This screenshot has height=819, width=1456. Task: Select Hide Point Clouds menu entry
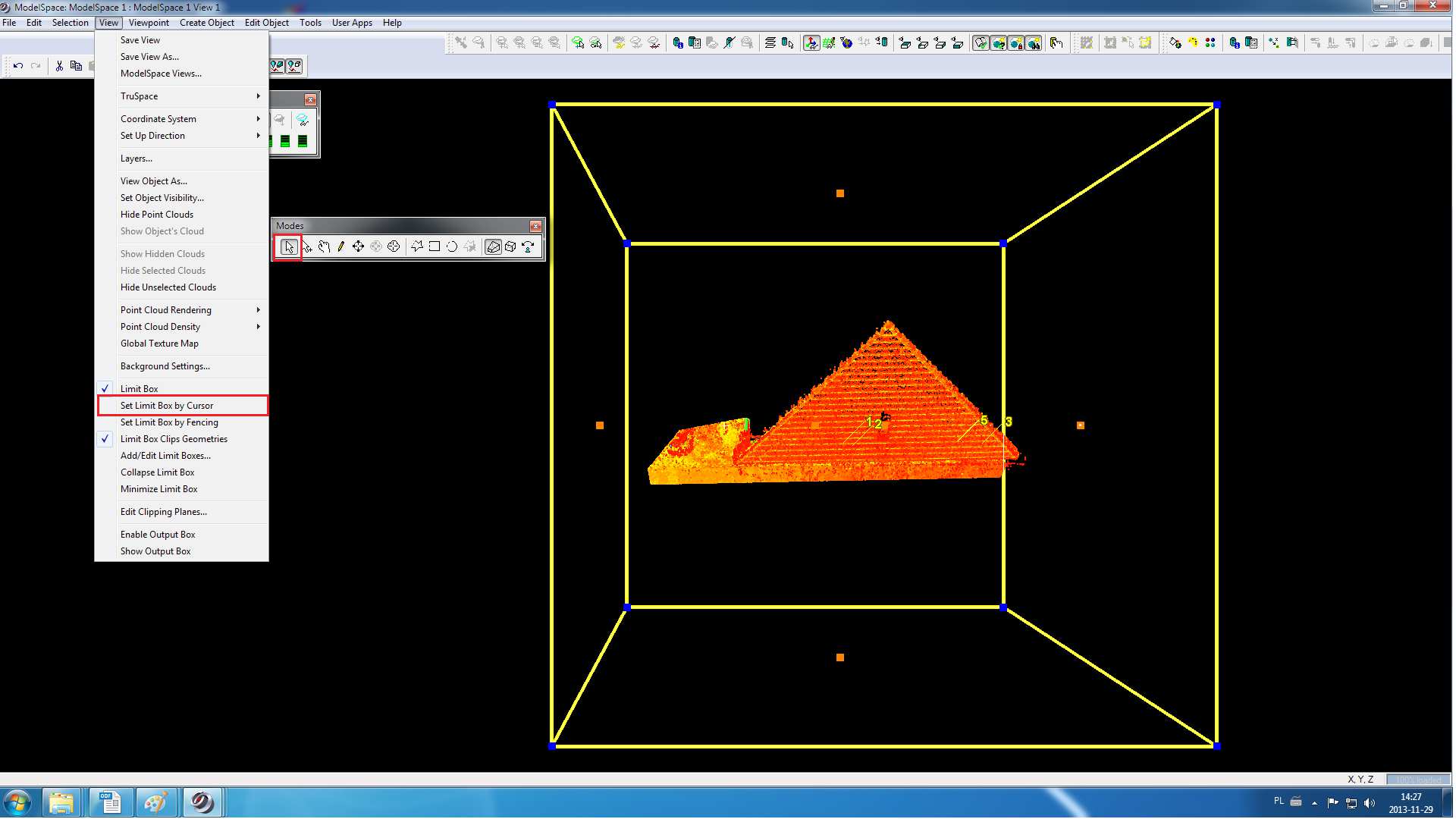(x=182, y=215)
